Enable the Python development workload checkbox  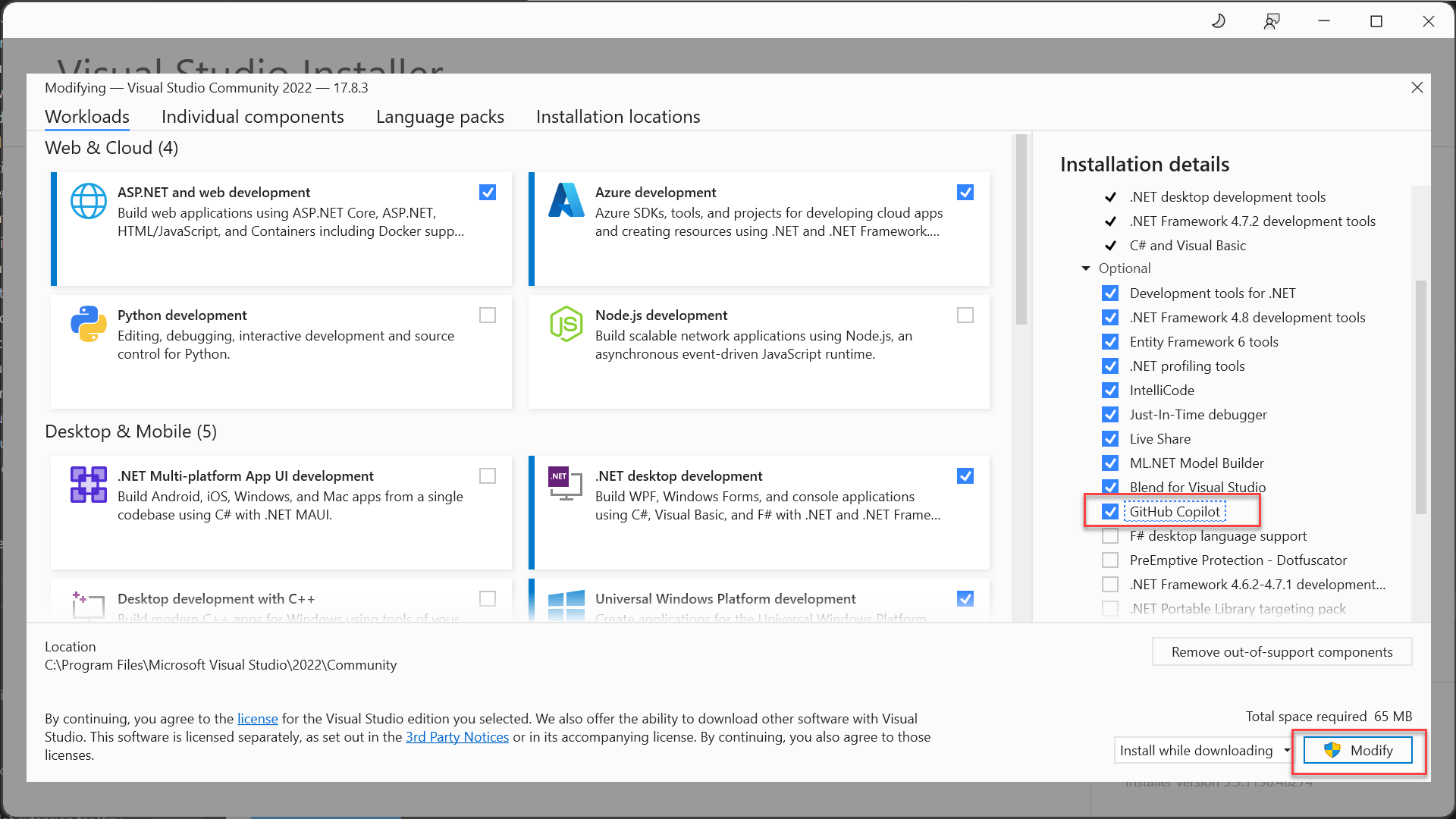click(488, 315)
